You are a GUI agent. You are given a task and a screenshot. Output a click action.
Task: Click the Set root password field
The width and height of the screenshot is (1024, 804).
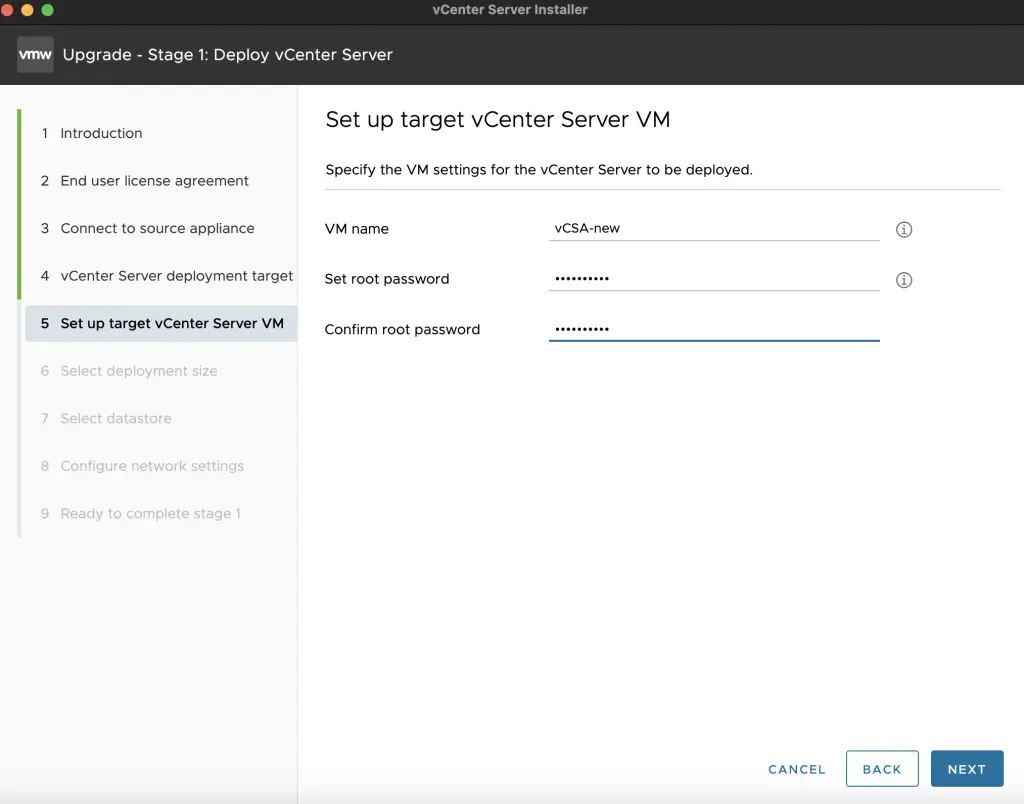[713, 279]
